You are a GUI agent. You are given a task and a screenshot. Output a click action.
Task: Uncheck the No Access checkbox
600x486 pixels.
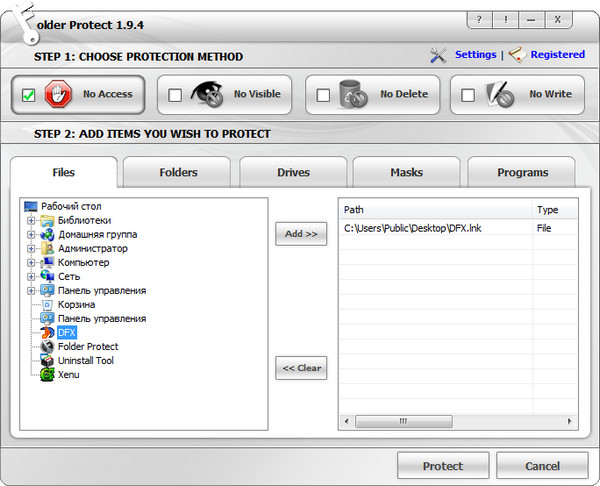point(29,95)
